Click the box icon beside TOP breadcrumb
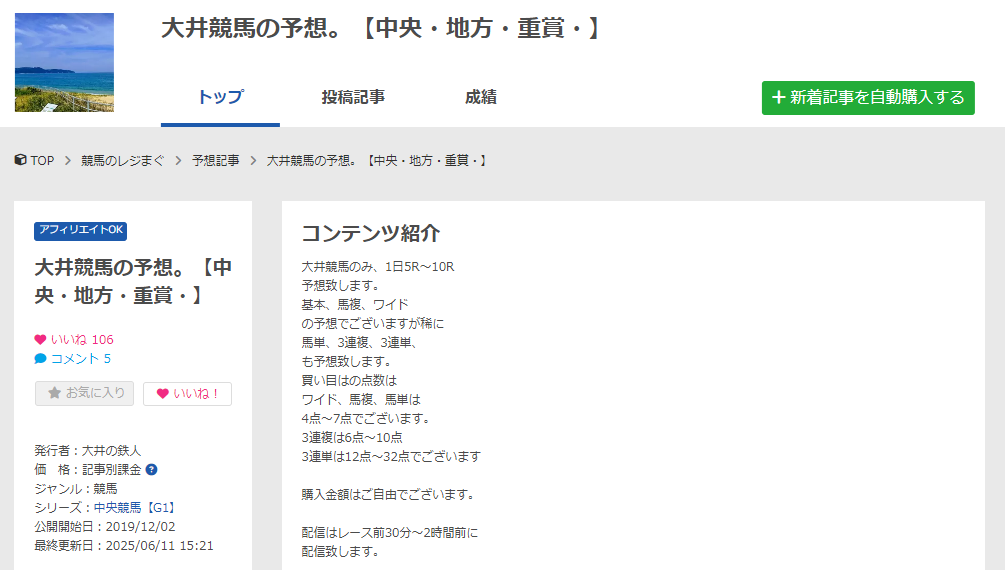The image size is (1005, 570). coord(21,160)
